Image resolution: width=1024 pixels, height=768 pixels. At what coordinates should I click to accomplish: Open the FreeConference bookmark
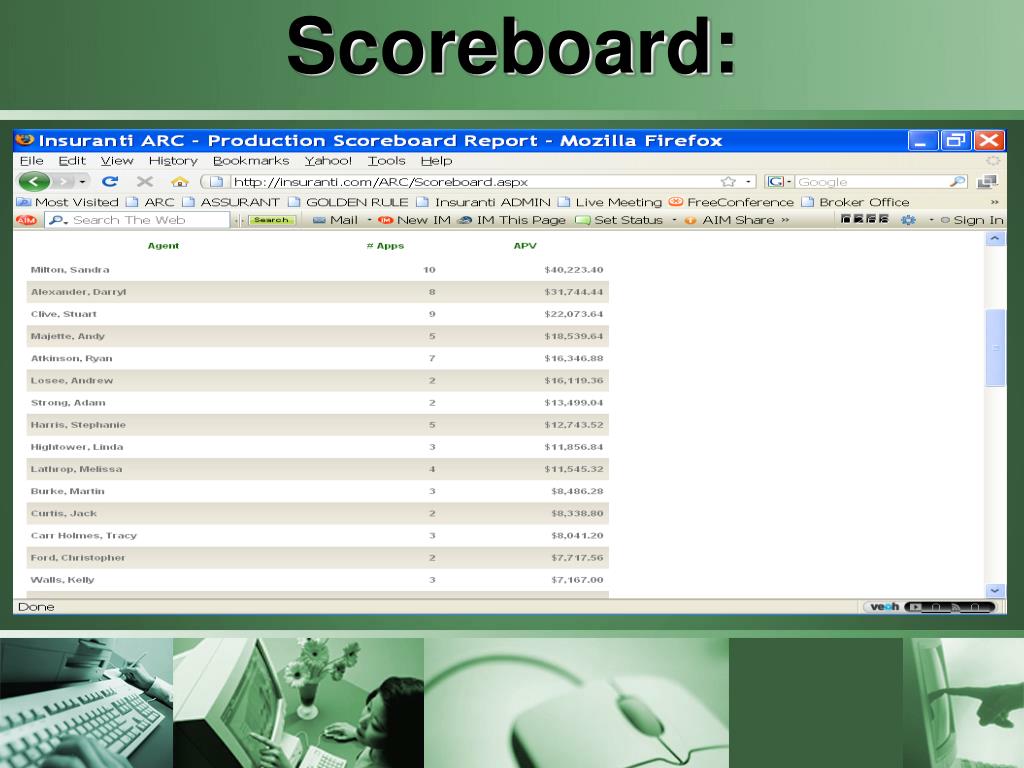731,202
